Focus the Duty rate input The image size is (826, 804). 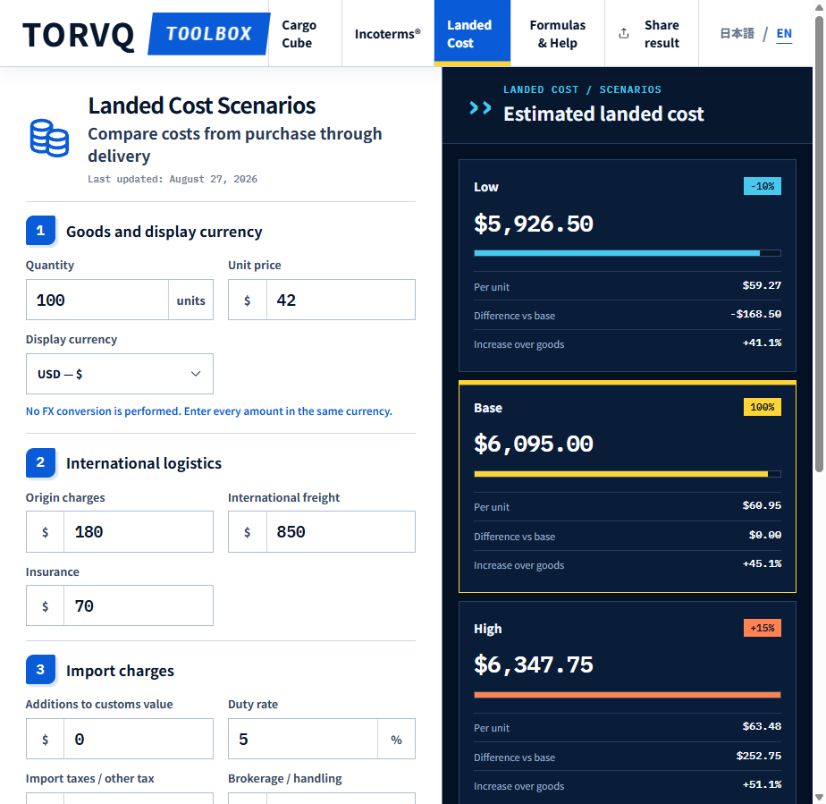[x=303, y=739]
